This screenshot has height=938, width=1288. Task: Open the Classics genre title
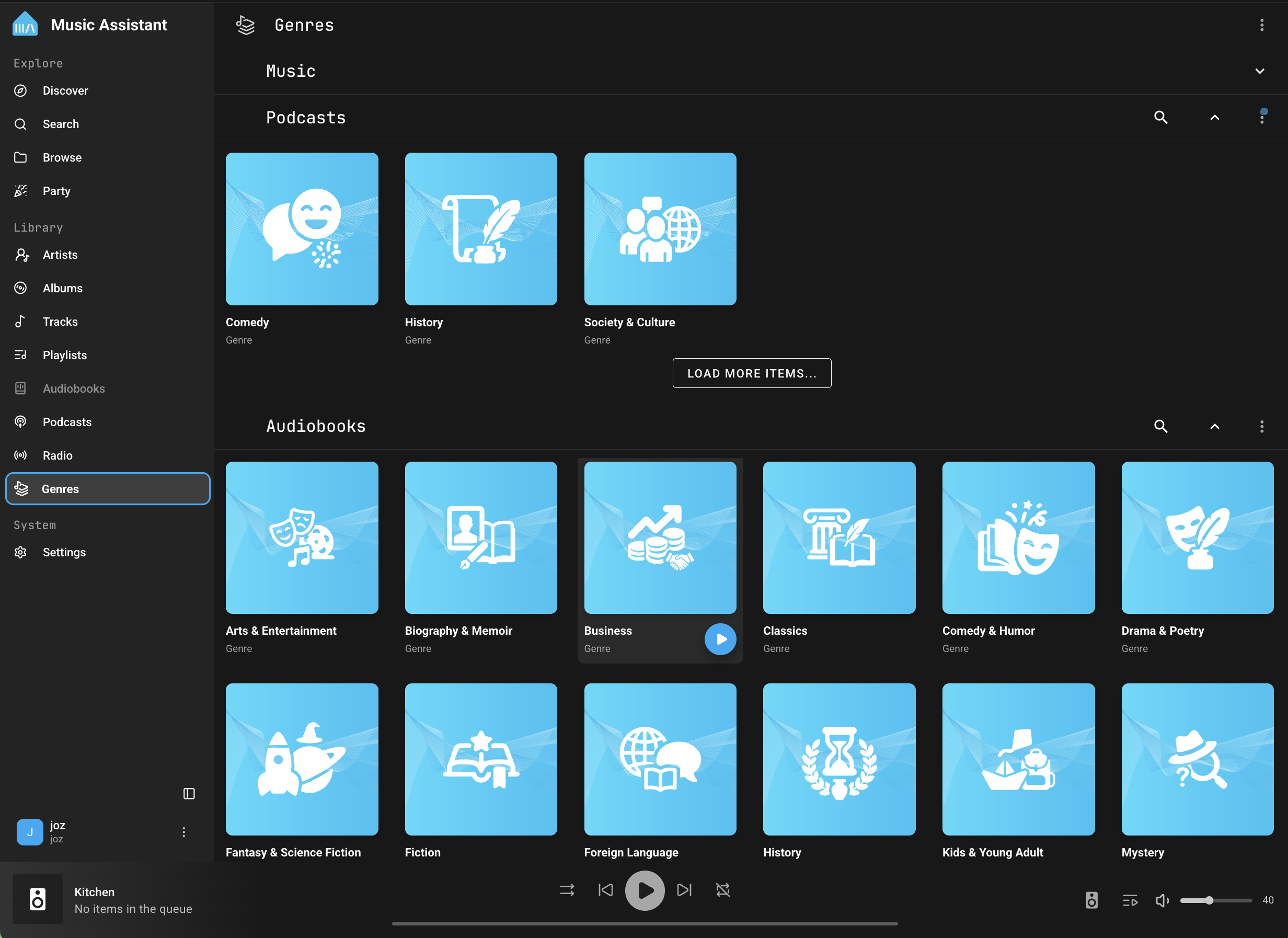(x=785, y=631)
